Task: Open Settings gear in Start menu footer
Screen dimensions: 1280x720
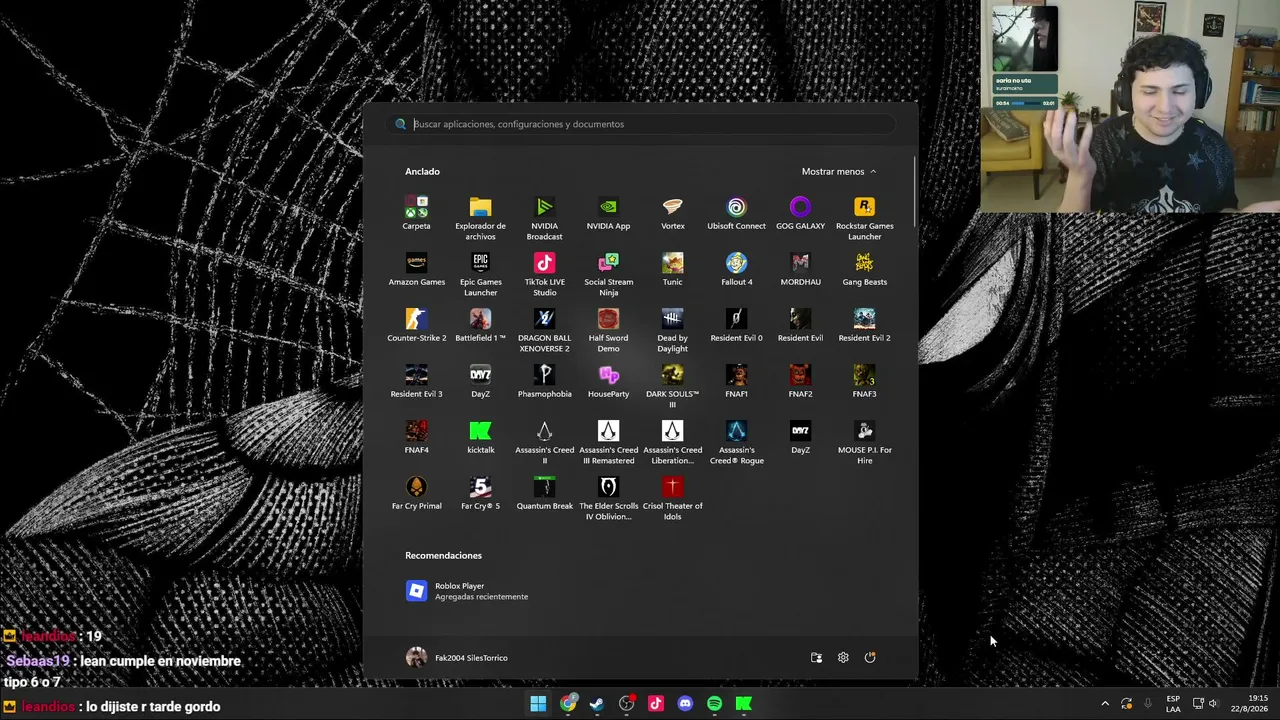Action: (843, 657)
